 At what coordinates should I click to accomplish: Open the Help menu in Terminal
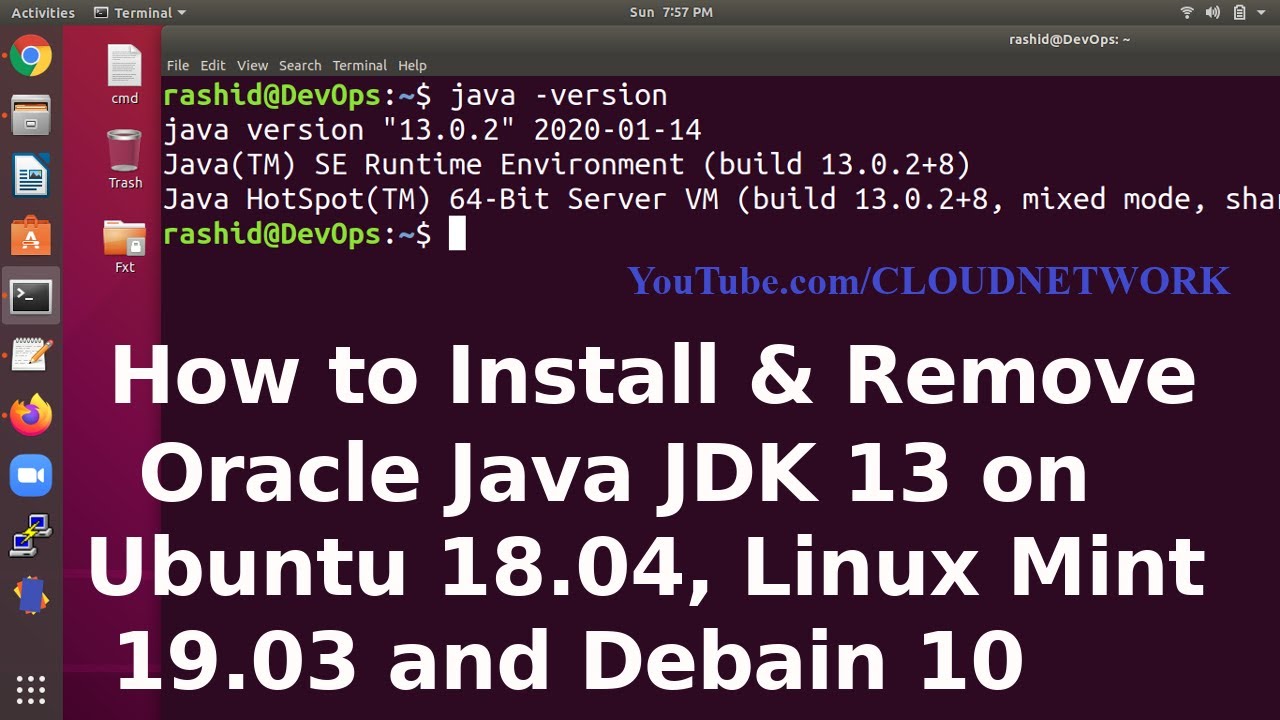point(412,65)
